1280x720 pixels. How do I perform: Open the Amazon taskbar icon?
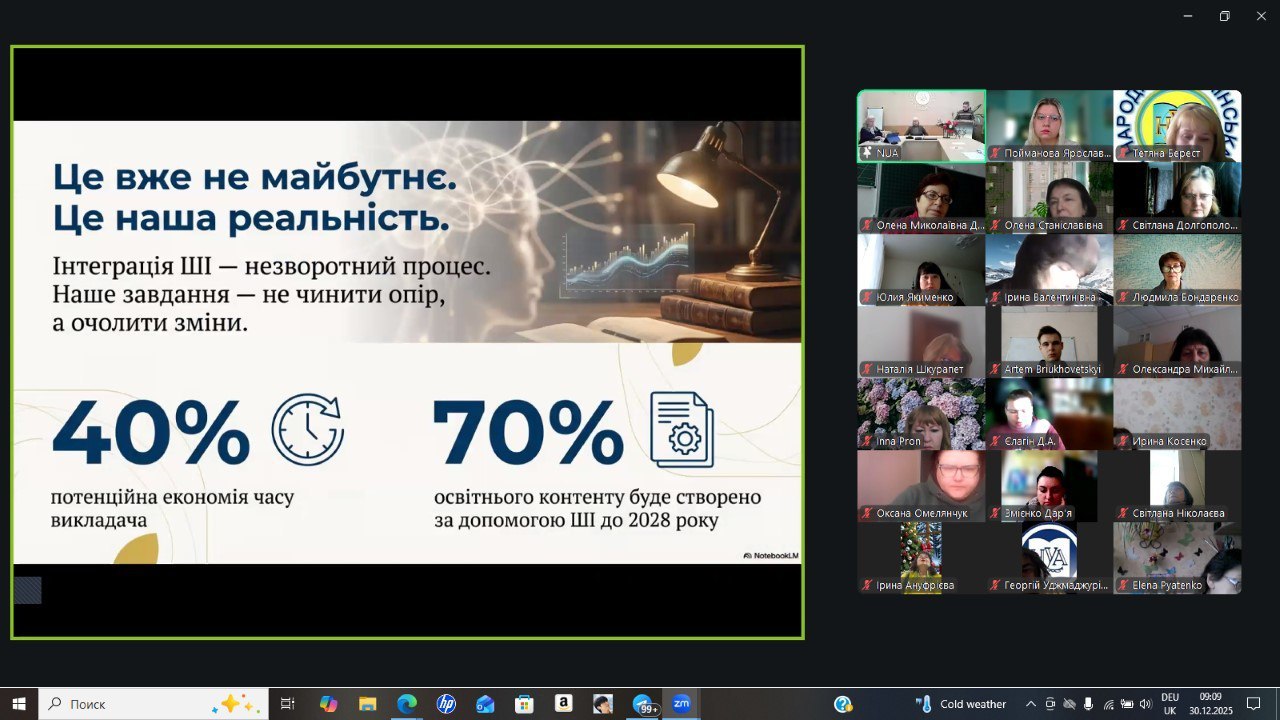(563, 704)
